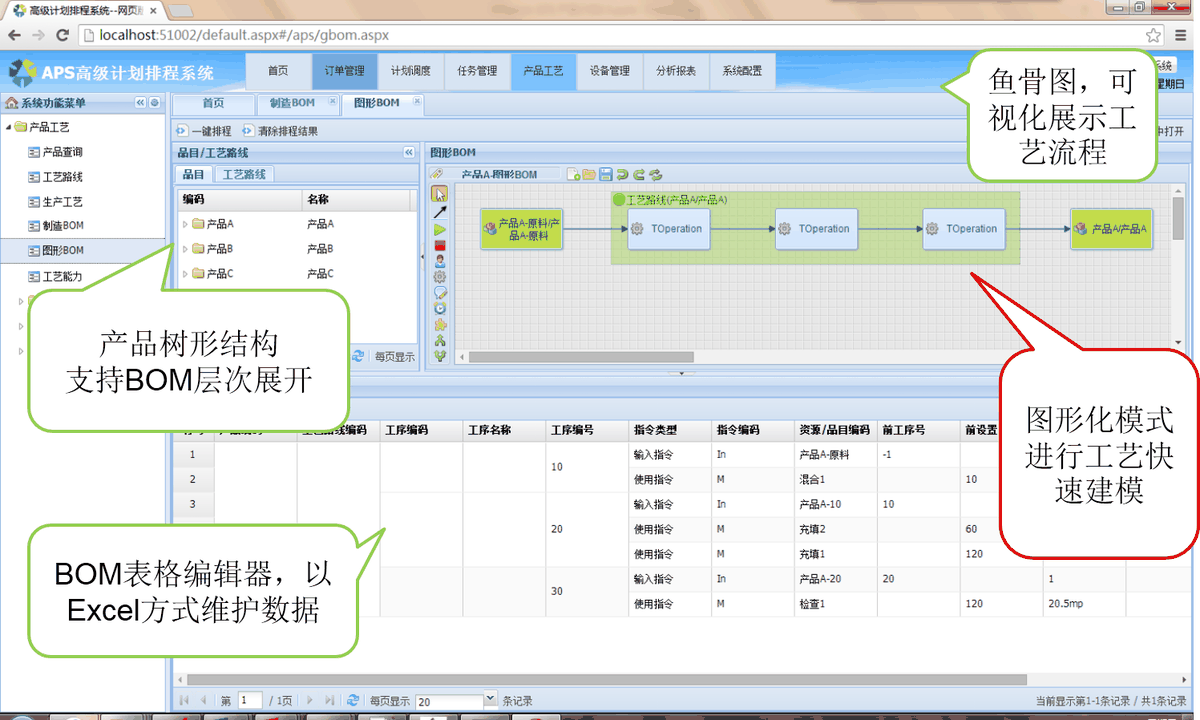Select the first TOperation node in the diagram
The width and height of the screenshot is (1200, 720).
[x=669, y=229]
